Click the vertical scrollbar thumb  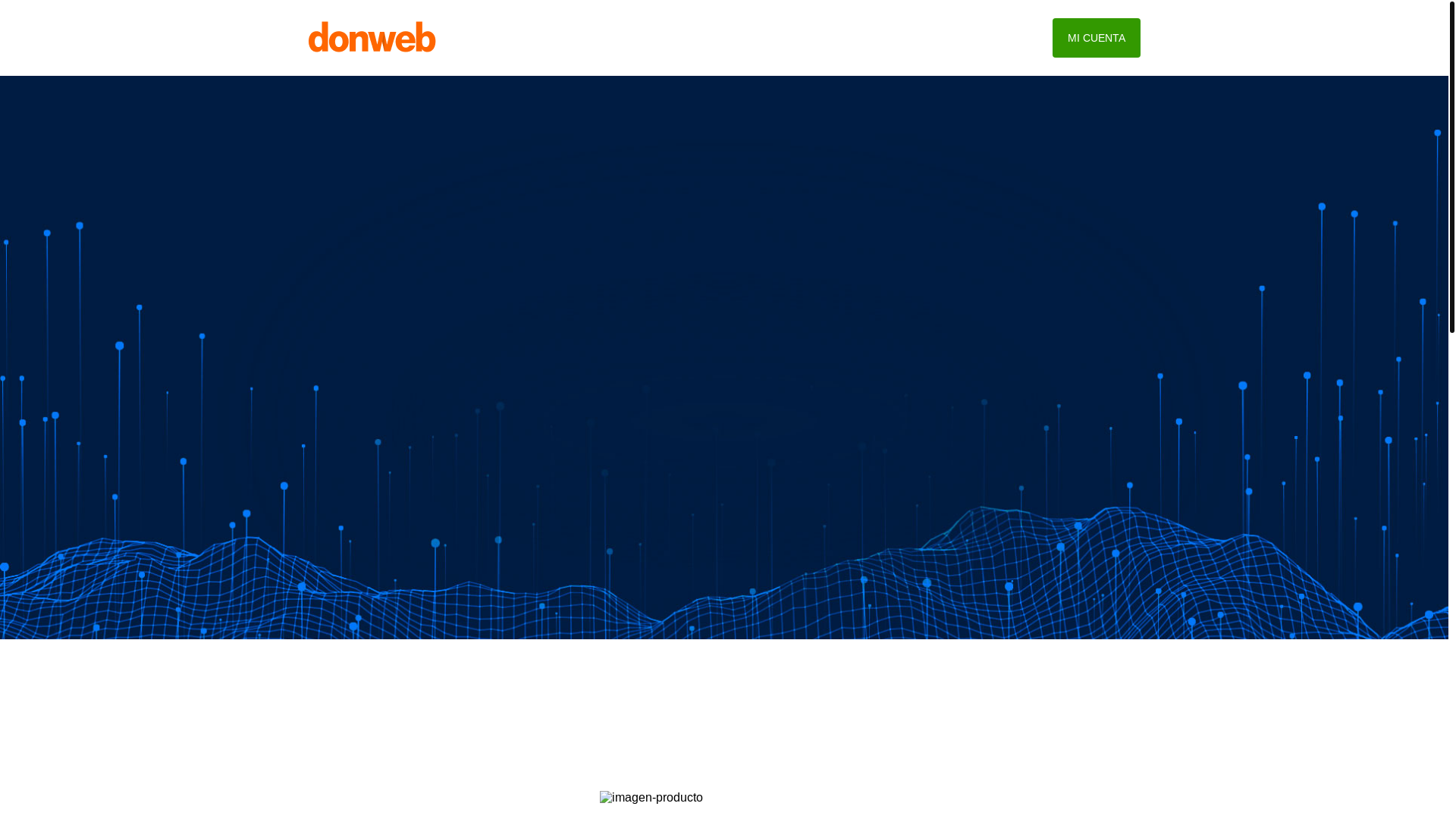click(1451, 167)
